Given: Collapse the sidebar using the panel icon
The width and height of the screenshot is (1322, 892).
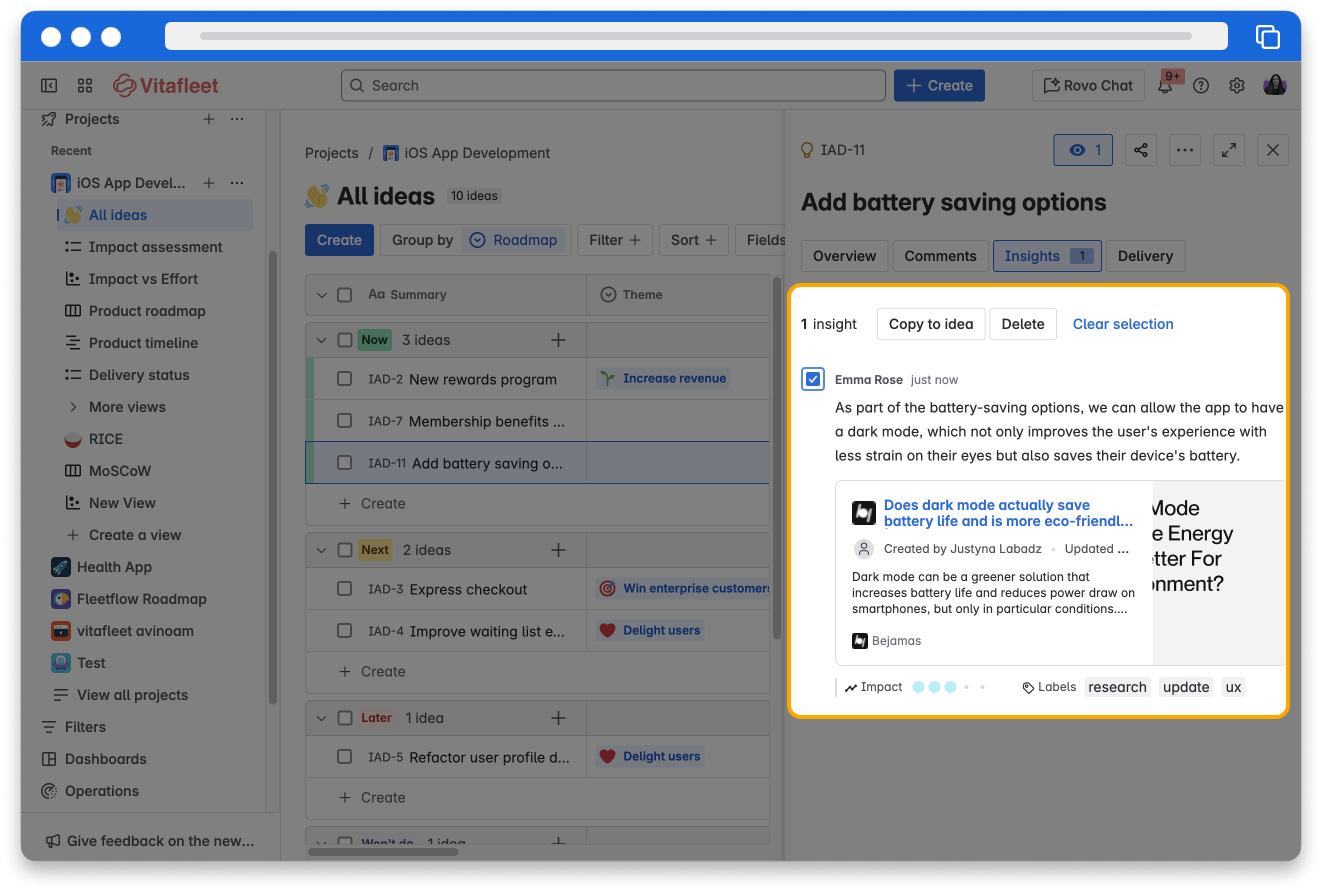Looking at the screenshot, I should [49, 86].
